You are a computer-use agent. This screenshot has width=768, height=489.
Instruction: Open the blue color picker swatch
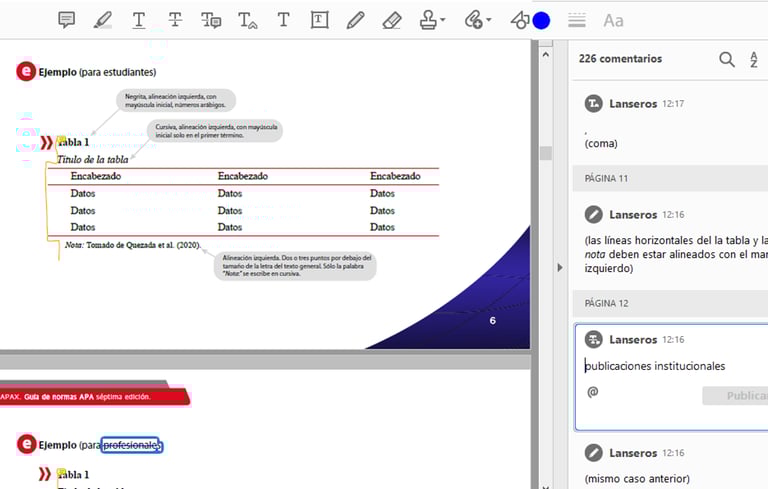[541, 21]
